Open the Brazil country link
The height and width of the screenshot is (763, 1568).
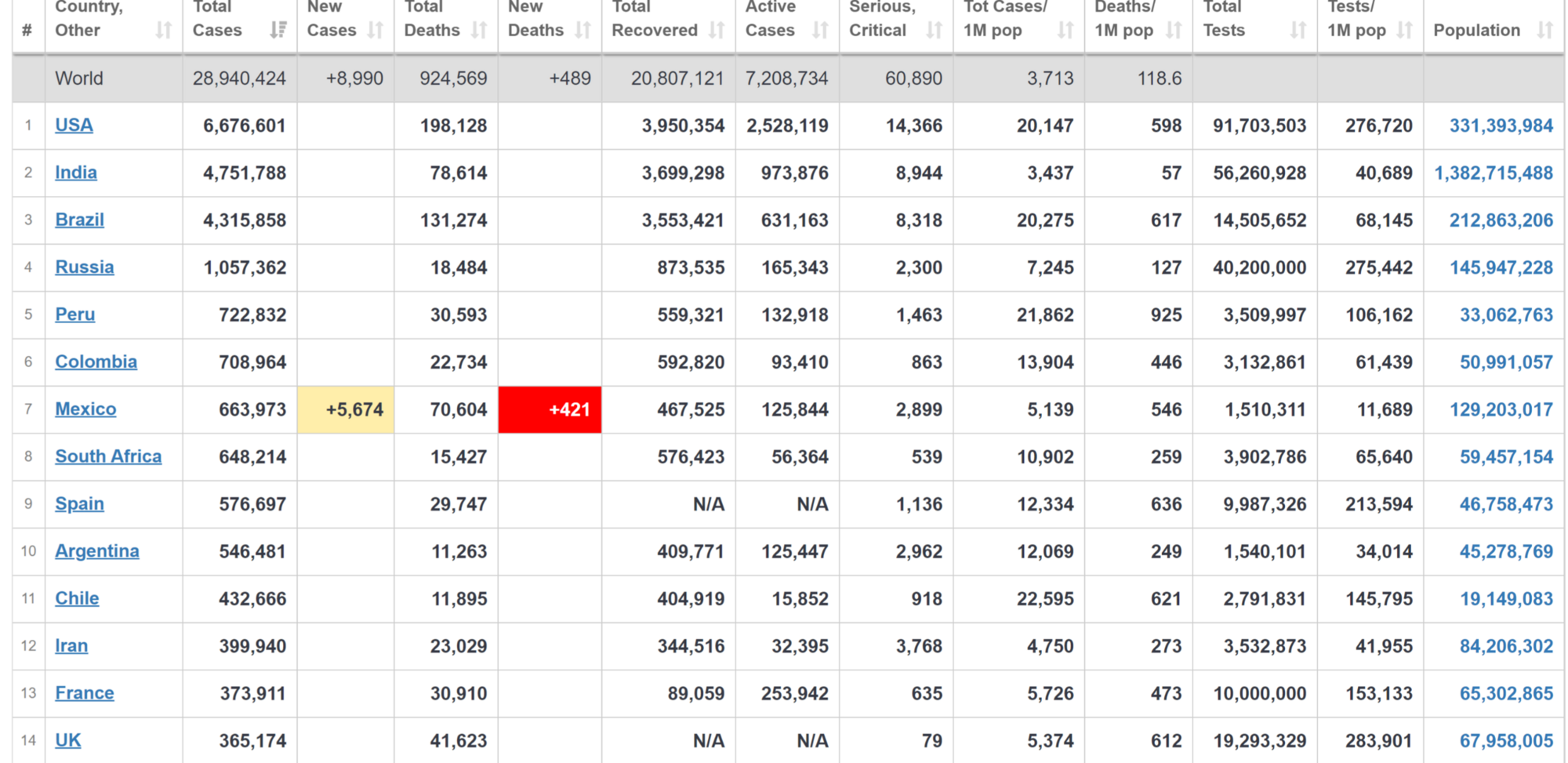coord(79,220)
